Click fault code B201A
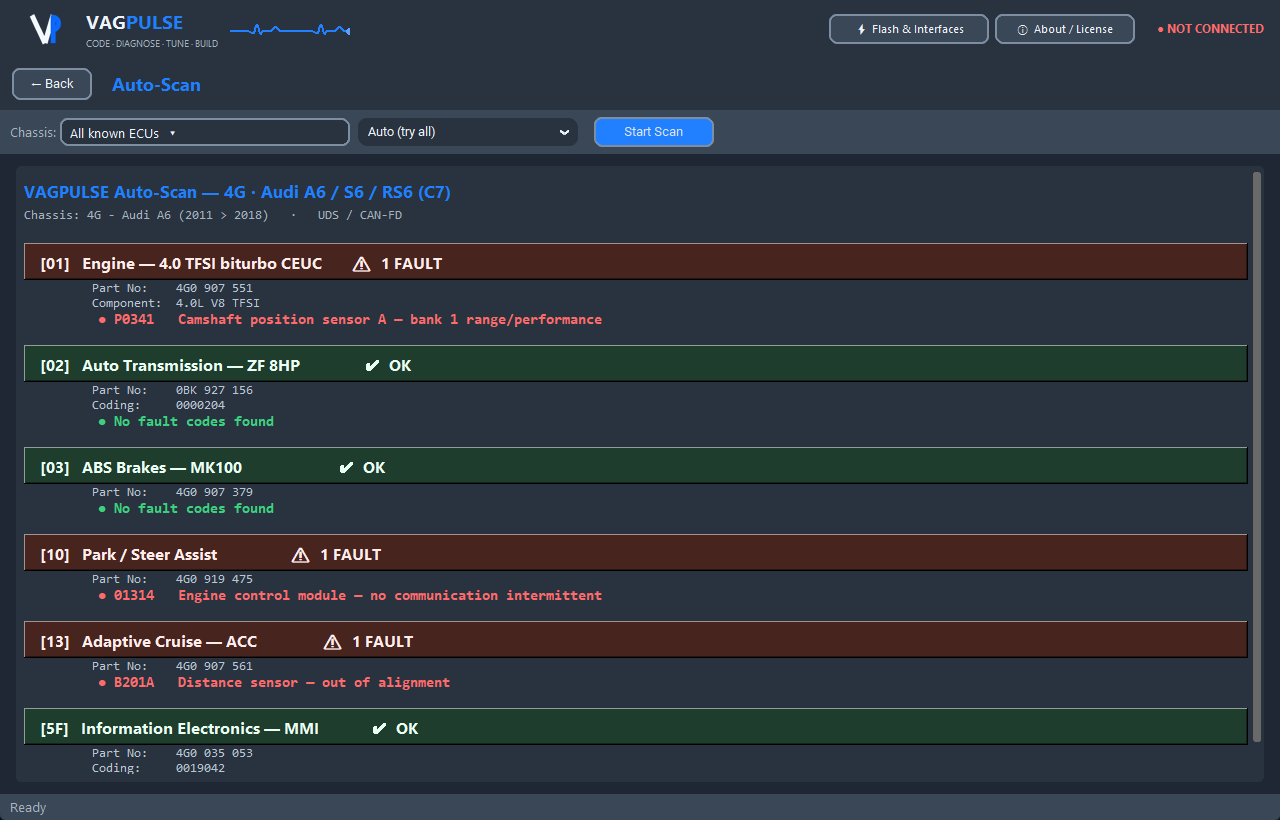 pos(134,683)
